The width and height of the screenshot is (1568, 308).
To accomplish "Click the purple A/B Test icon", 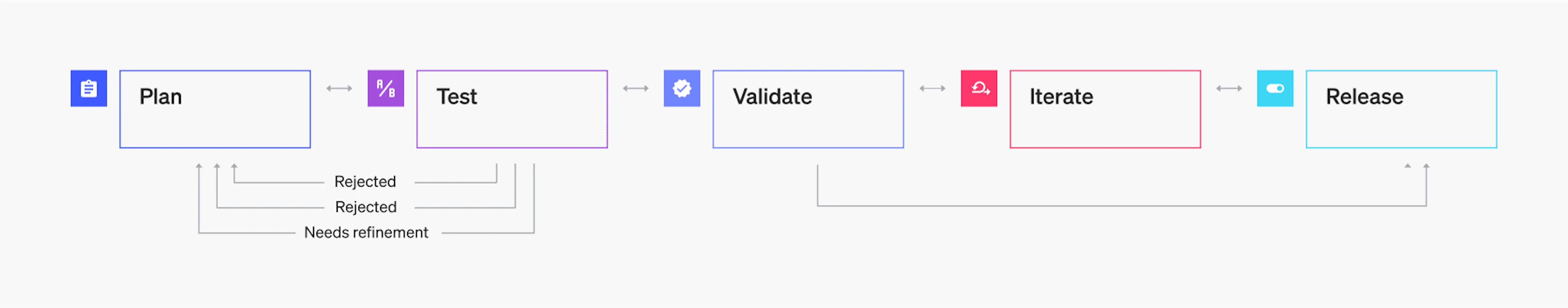I will tap(385, 88).
